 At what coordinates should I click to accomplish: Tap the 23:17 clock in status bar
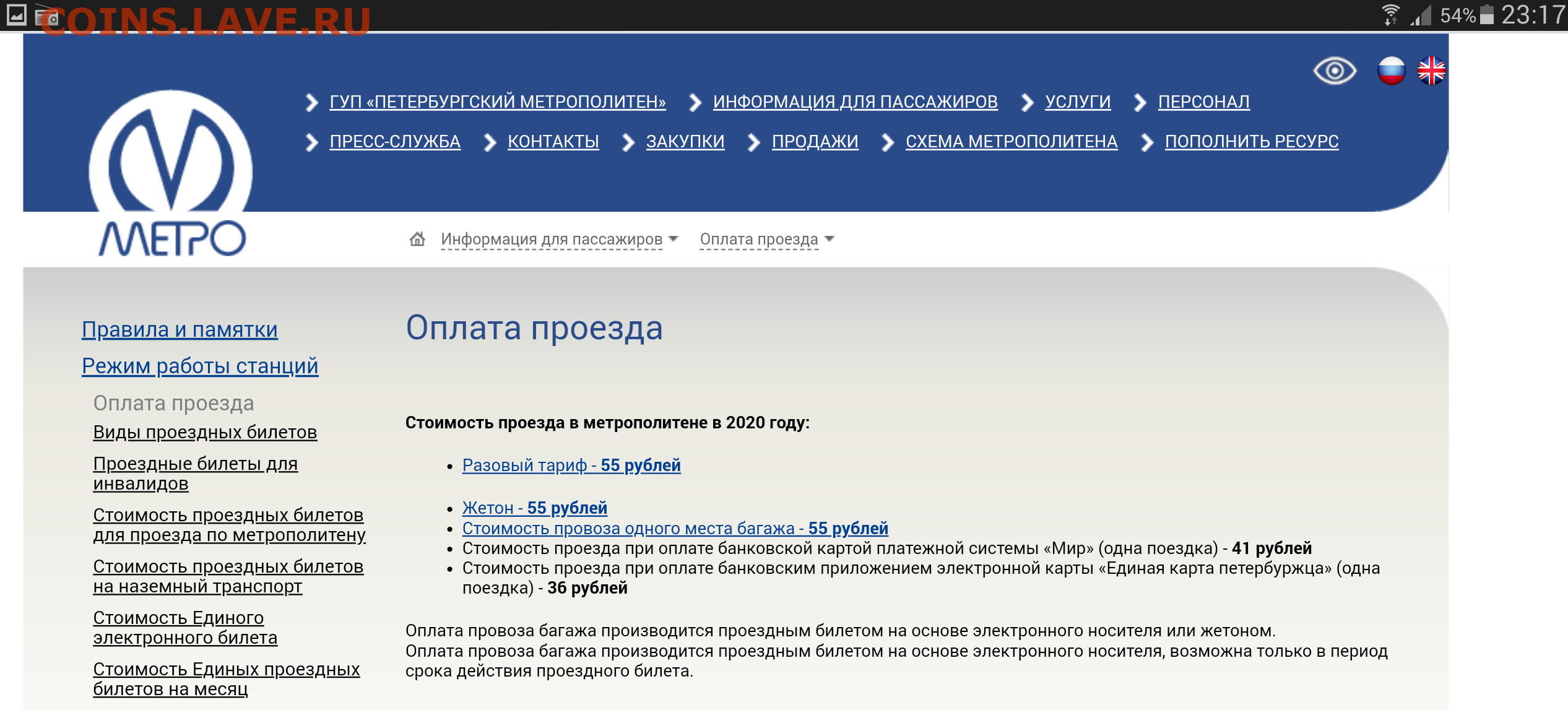pyautogui.click(x=1533, y=15)
